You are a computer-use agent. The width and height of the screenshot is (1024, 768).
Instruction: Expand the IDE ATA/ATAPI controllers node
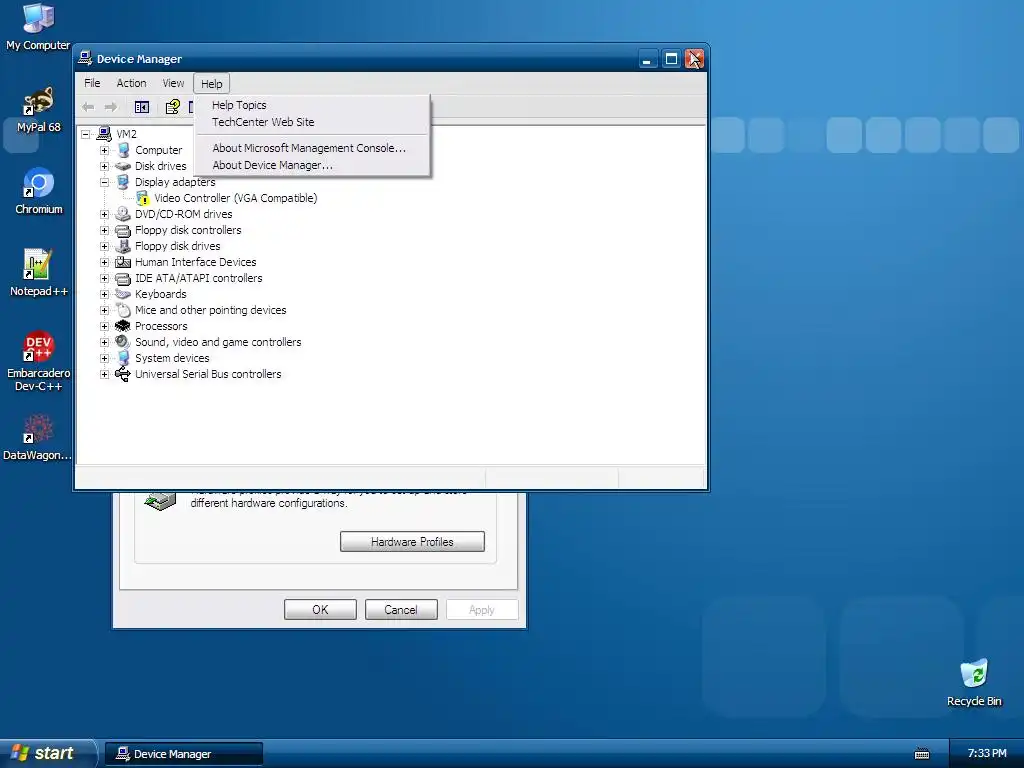[x=104, y=278]
